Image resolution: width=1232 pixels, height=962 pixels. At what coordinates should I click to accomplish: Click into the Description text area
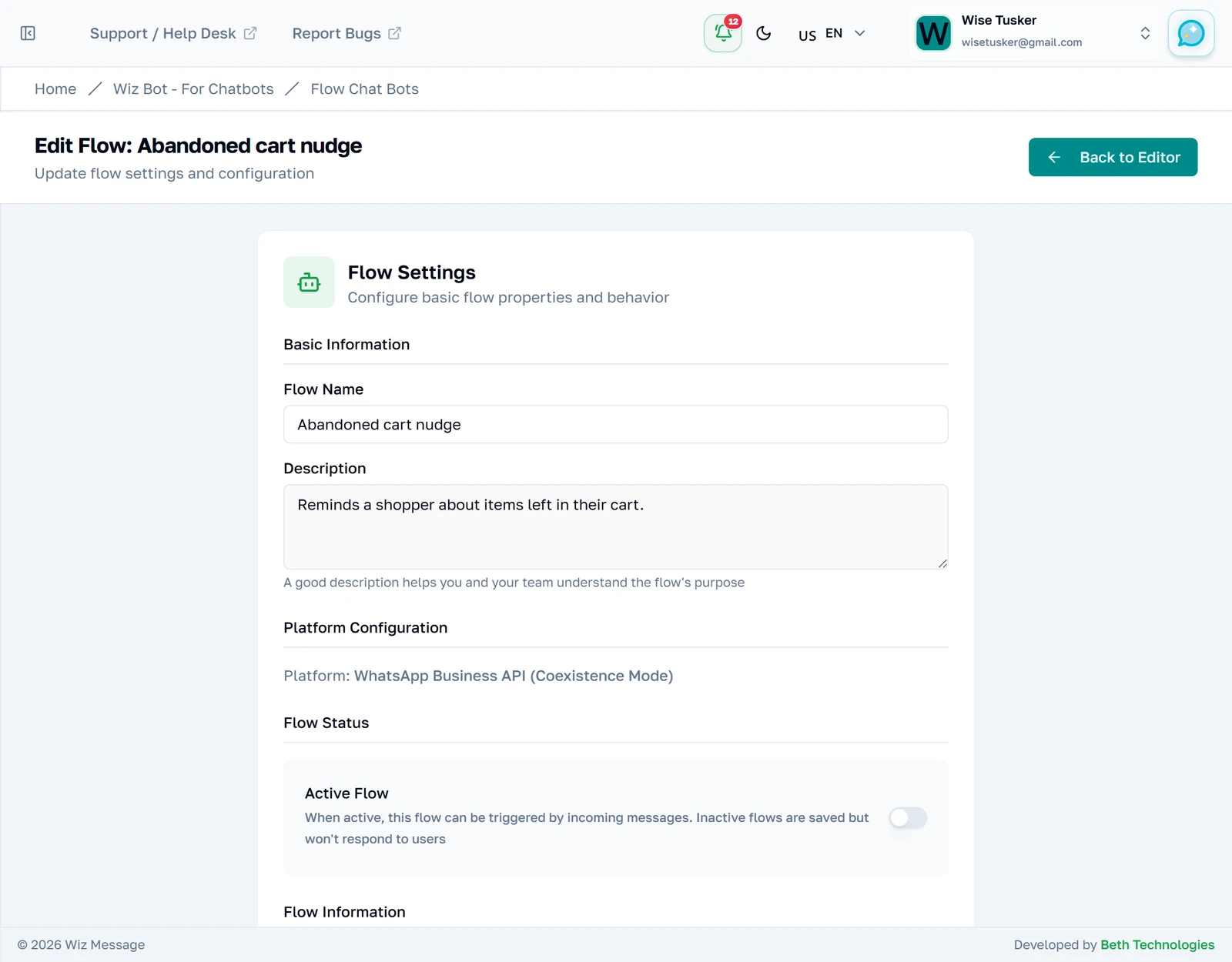pos(616,527)
